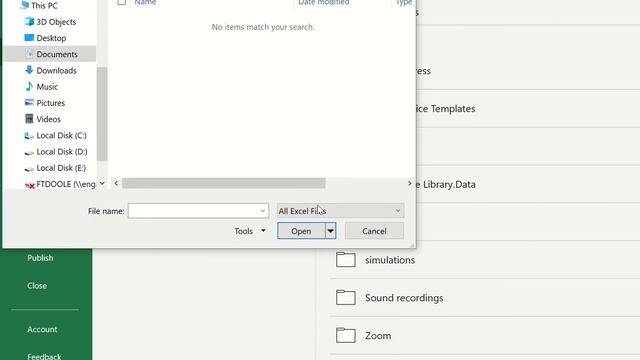Screen dimensions: 640x360
Task: Click the Videos filmstrip icon
Action: [29, 119]
